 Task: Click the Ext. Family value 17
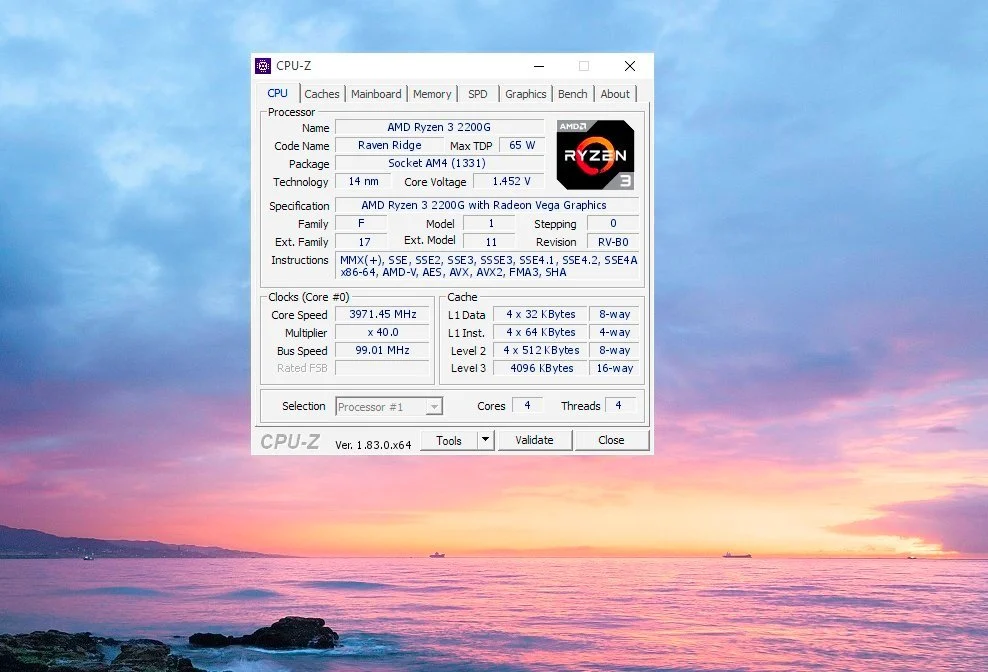click(362, 241)
